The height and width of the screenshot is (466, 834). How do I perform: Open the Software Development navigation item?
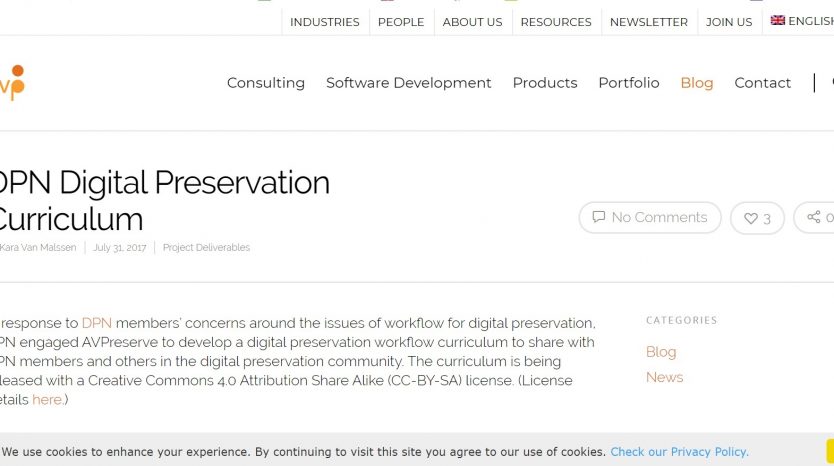(408, 83)
